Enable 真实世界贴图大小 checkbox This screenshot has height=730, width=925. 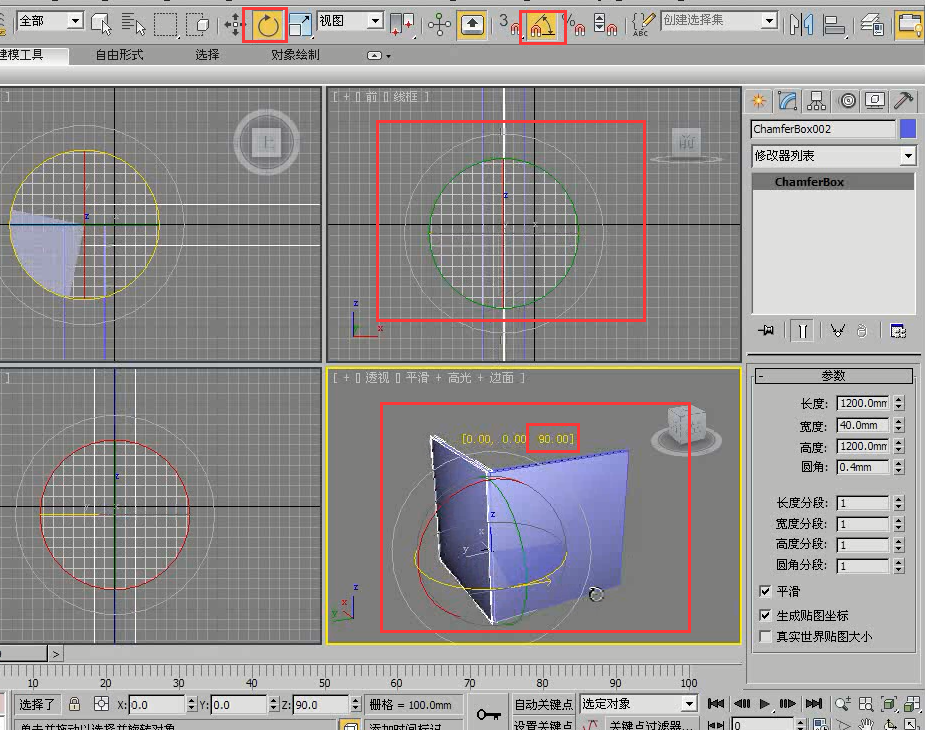[765, 636]
